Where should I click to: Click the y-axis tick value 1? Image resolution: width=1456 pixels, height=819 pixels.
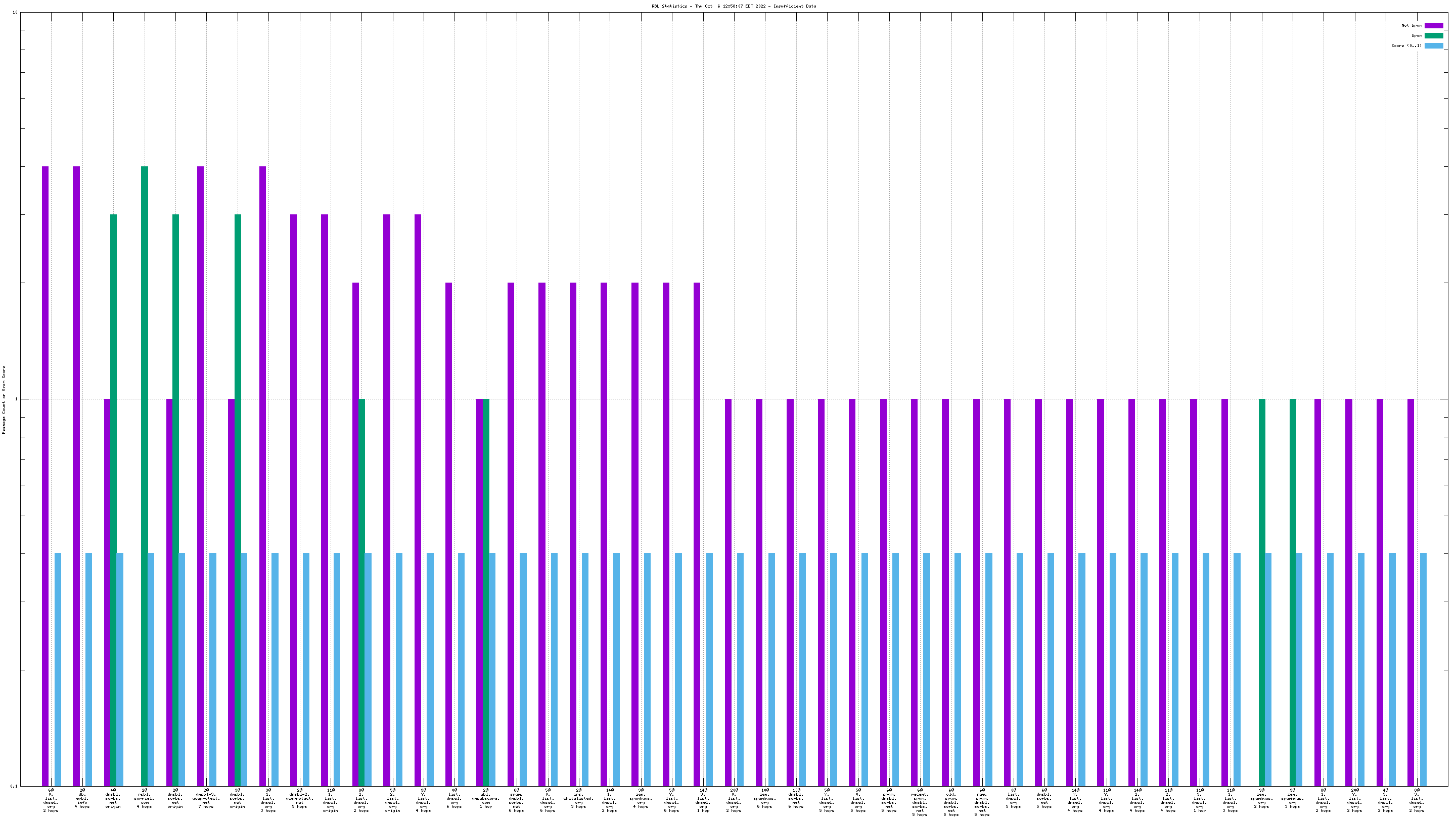click(x=16, y=399)
